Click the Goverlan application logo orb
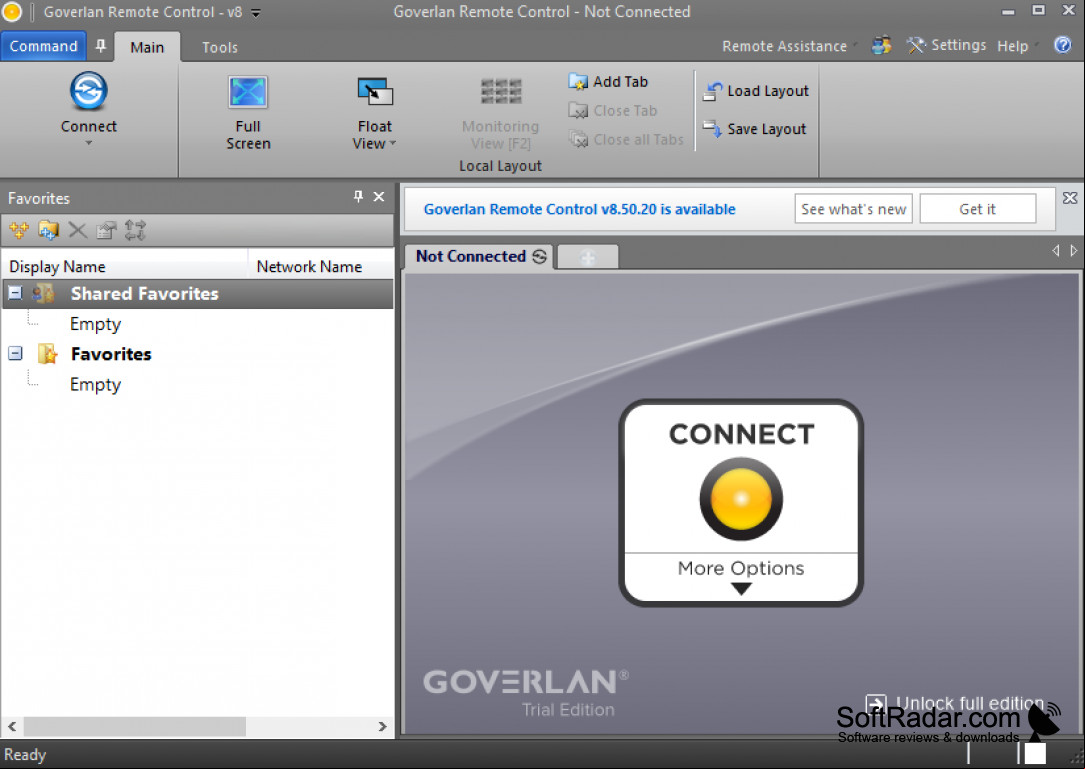 pos(12,12)
